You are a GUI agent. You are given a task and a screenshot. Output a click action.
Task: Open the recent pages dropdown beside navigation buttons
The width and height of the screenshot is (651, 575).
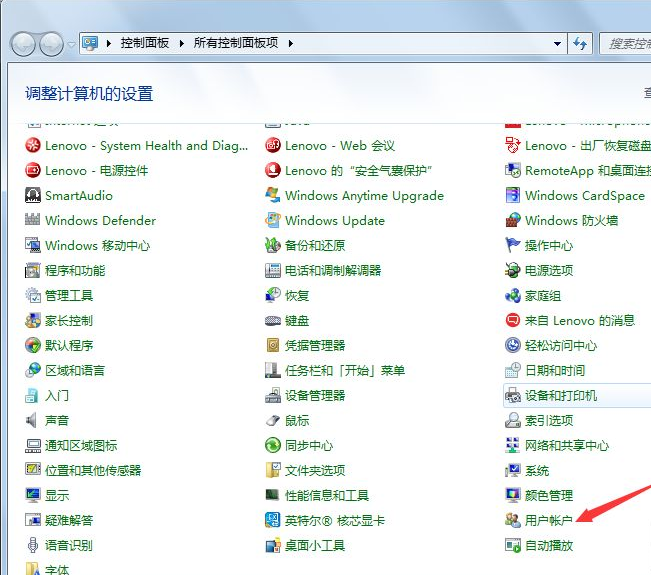point(71,44)
